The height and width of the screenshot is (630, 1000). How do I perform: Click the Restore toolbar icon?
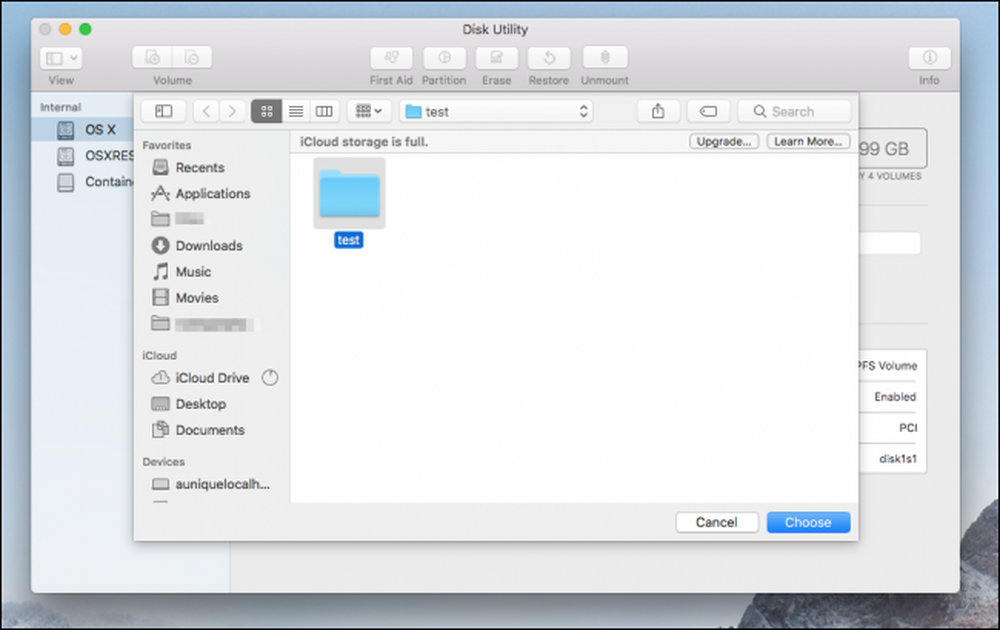pyautogui.click(x=548, y=58)
